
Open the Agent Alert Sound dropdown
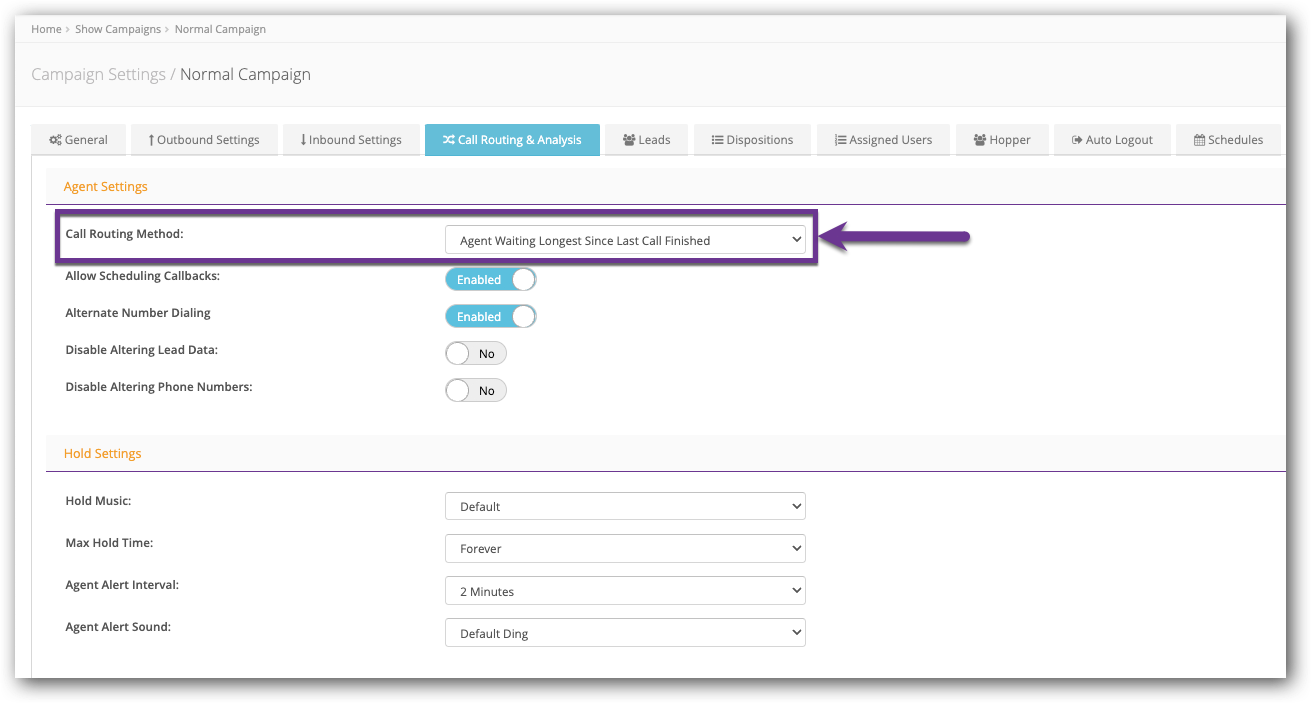pos(625,632)
